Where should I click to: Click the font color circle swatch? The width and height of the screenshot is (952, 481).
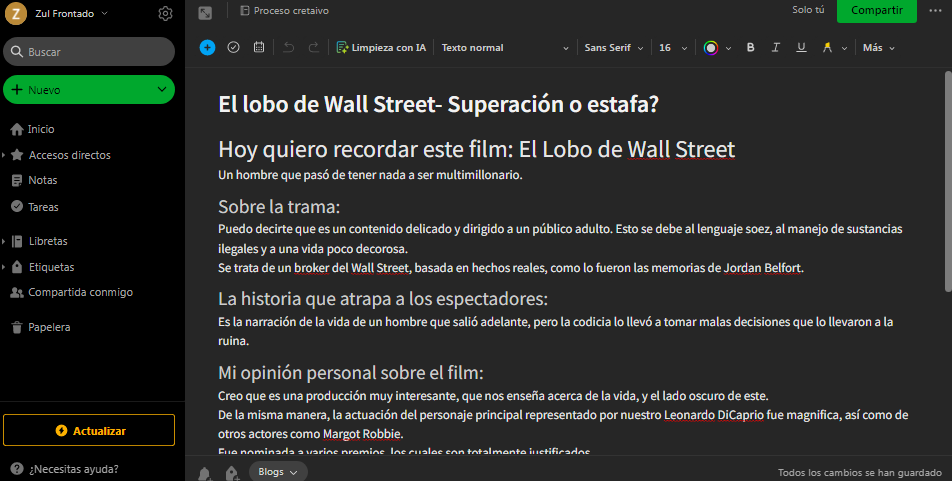pyautogui.click(x=710, y=47)
